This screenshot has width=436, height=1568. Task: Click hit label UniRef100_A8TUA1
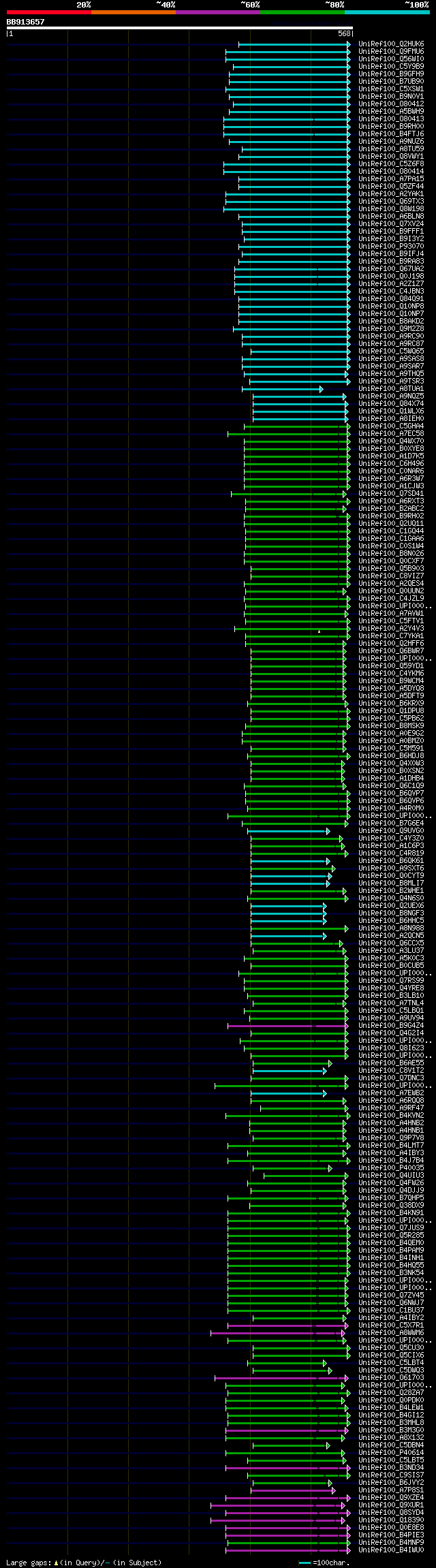tap(391, 389)
